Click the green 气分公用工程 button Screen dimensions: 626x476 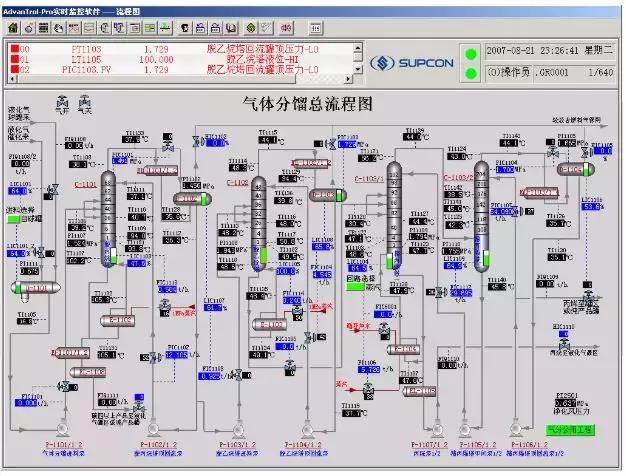coord(571,430)
